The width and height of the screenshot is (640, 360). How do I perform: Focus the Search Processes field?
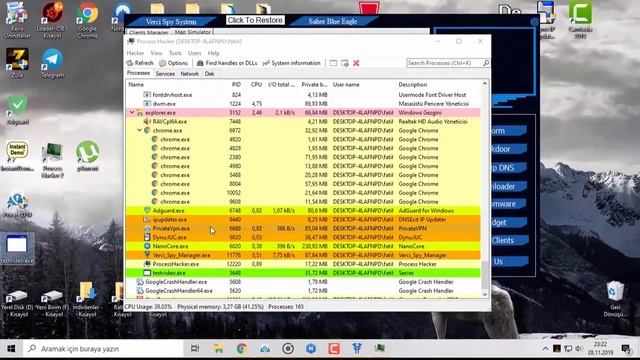(444, 63)
